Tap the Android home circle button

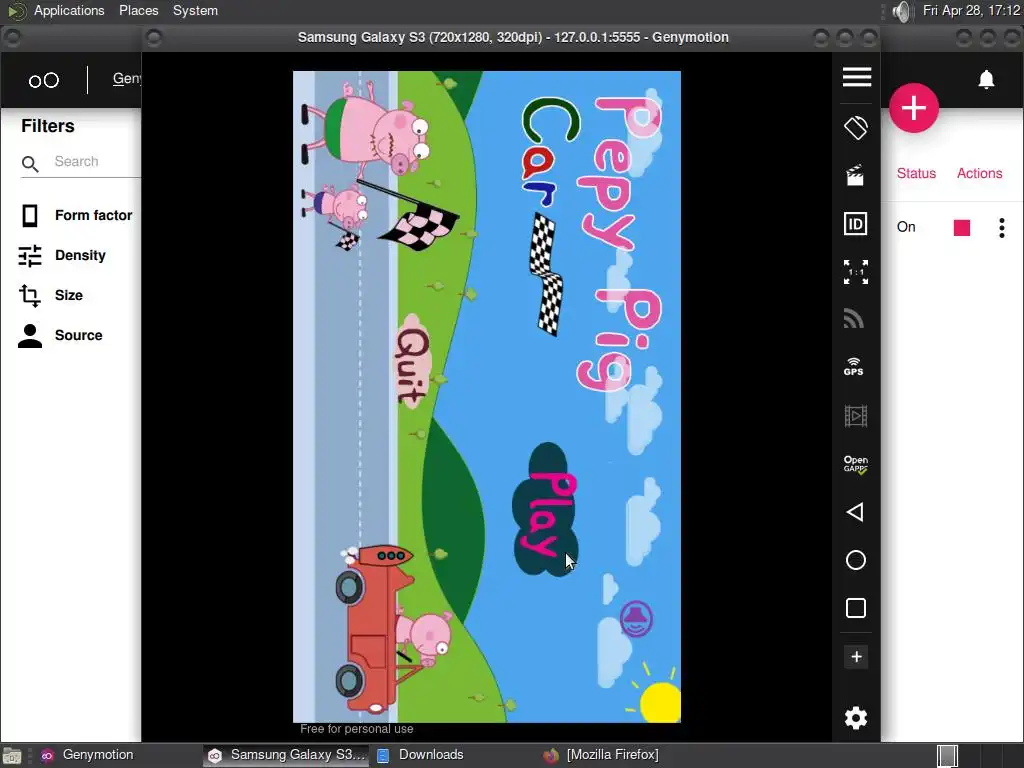tap(856, 560)
